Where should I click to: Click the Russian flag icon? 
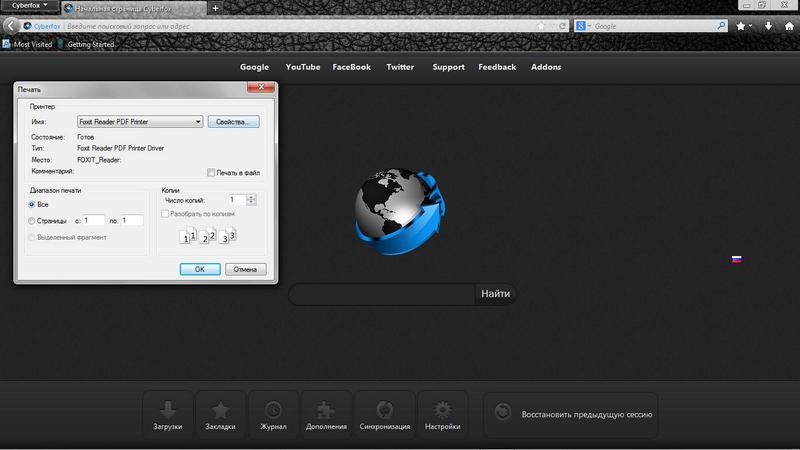(x=736, y=259)
